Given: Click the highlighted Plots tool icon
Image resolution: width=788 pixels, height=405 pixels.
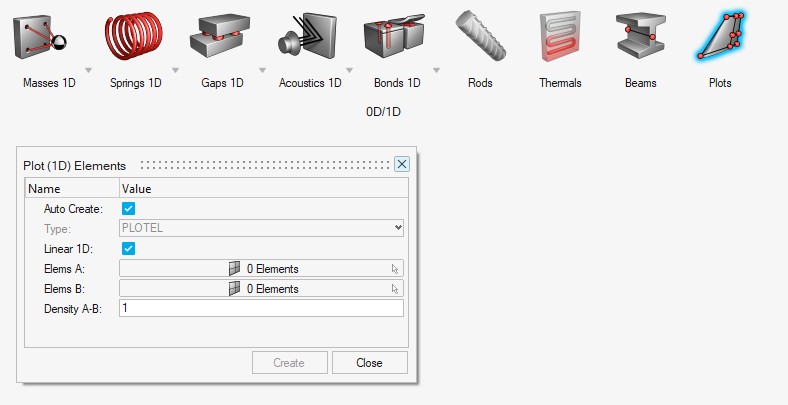Looking at the screenshot, I should pyautogui.click(x=720, y=36).
